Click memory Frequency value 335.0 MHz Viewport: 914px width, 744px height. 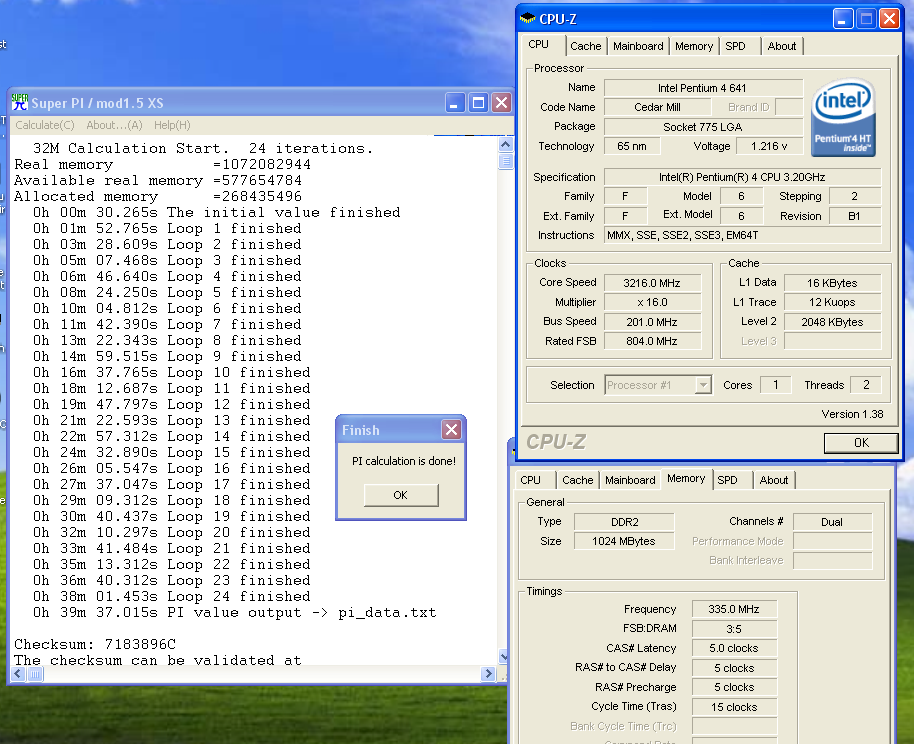[x=734, y=609]
